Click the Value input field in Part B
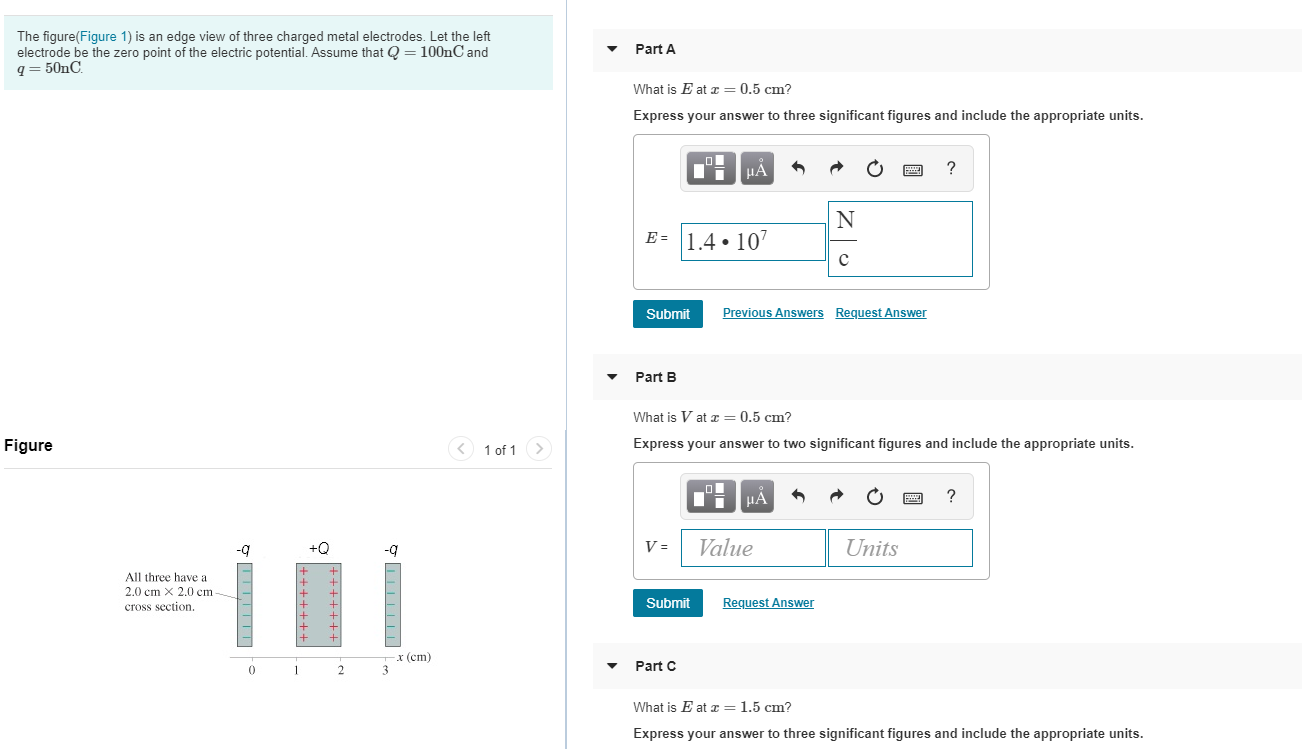 (752, 547)
